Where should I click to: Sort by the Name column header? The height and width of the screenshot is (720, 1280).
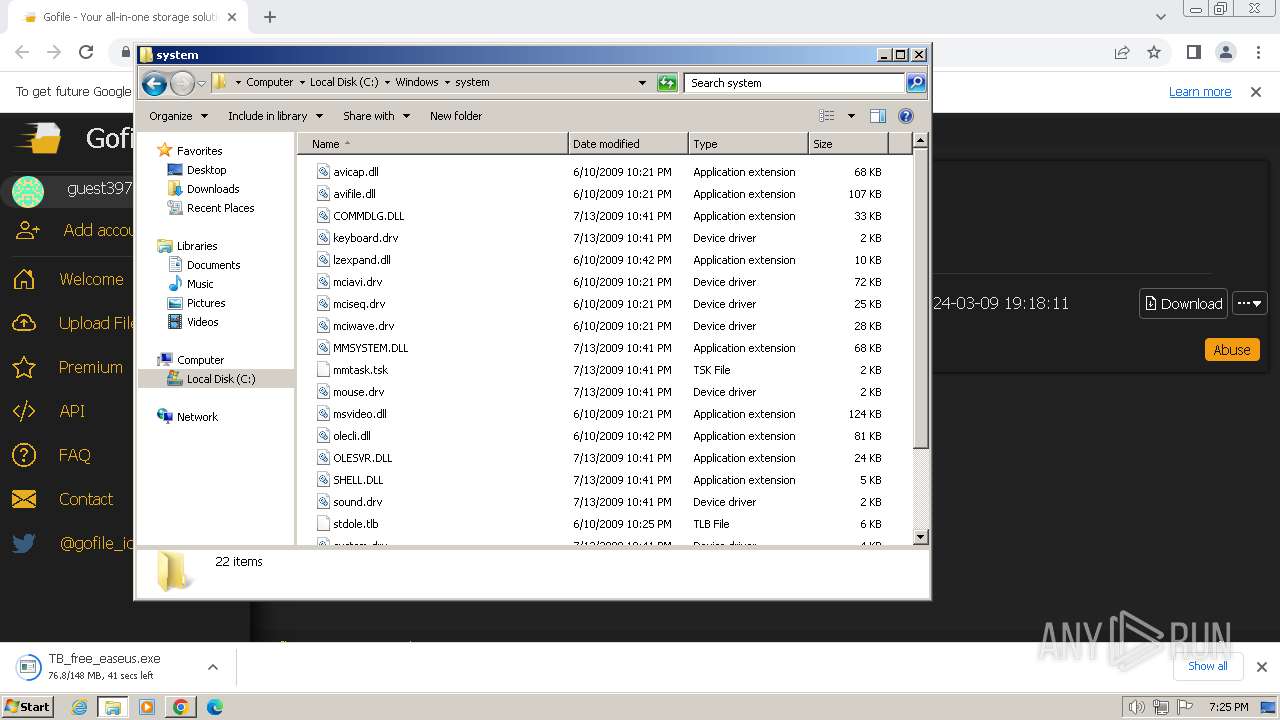[x=433, y=144]
